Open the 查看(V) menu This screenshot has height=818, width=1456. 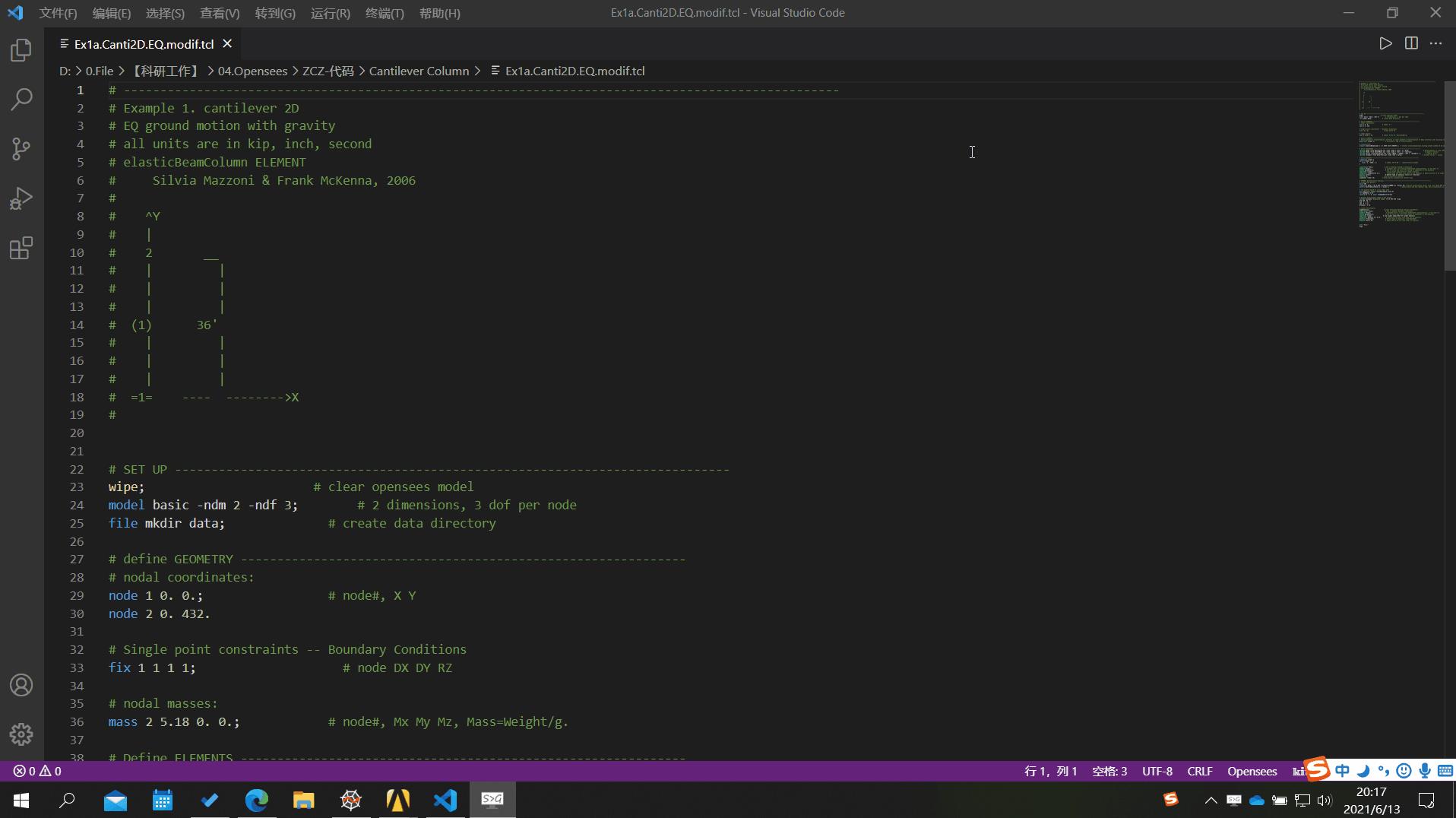click(x=220, y=13)
